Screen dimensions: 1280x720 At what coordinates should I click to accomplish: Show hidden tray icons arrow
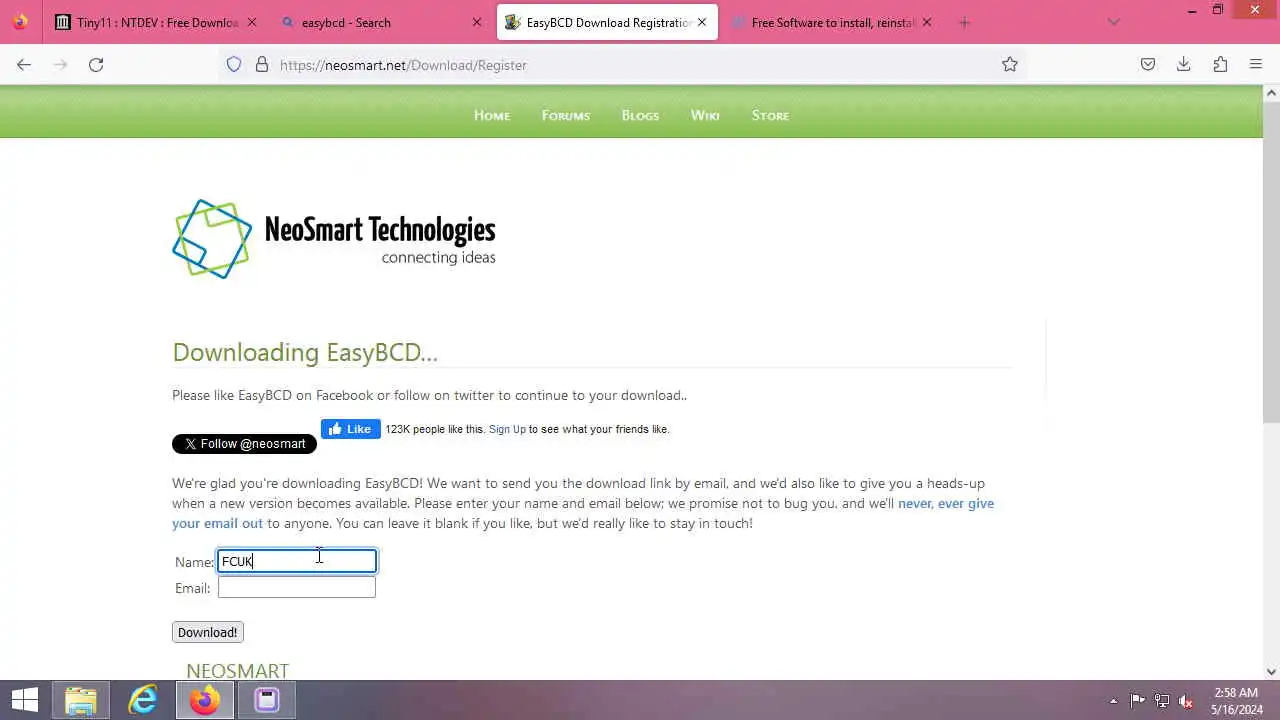(x=1114, y=701)
